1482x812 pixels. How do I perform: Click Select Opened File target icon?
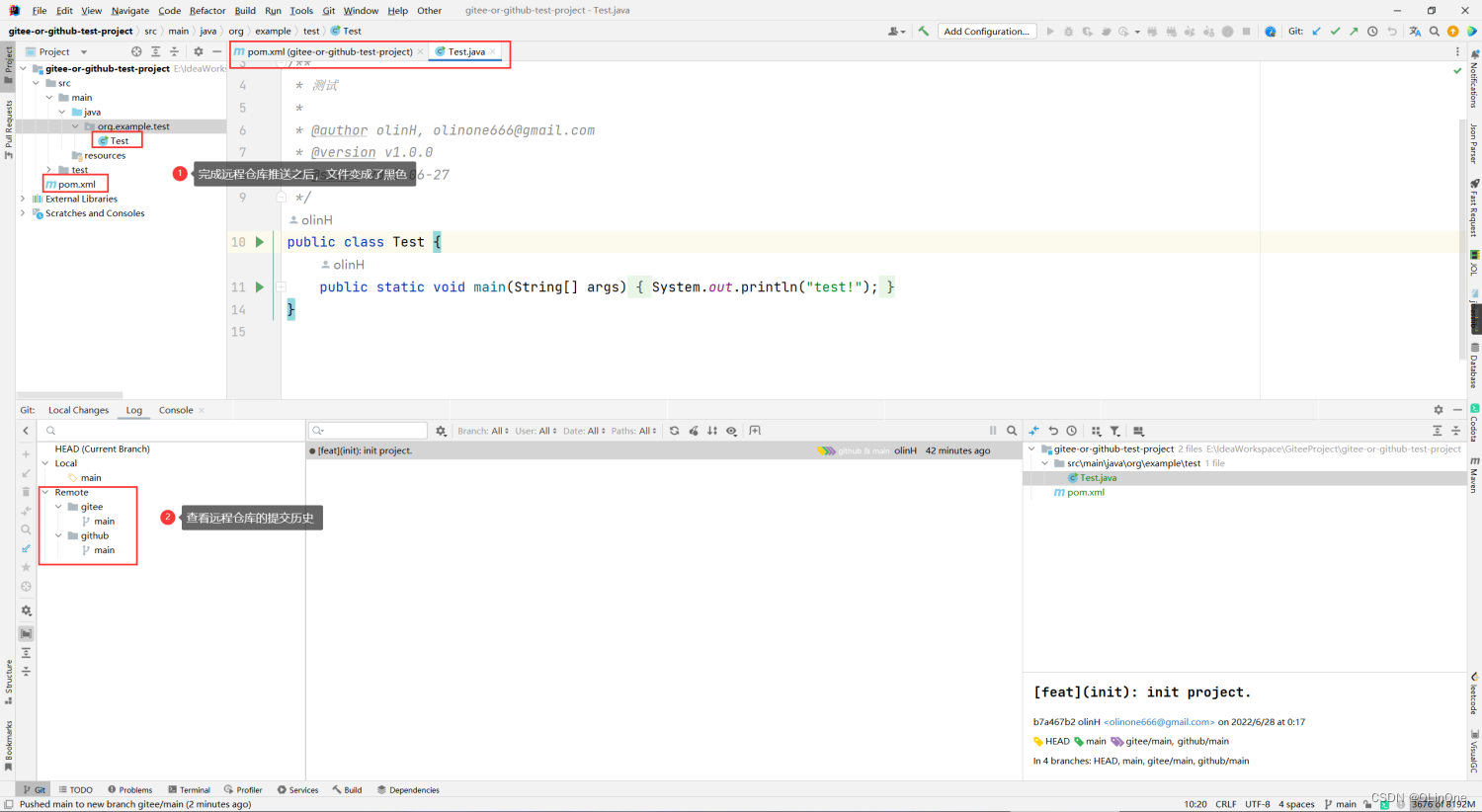click(136, 51)
